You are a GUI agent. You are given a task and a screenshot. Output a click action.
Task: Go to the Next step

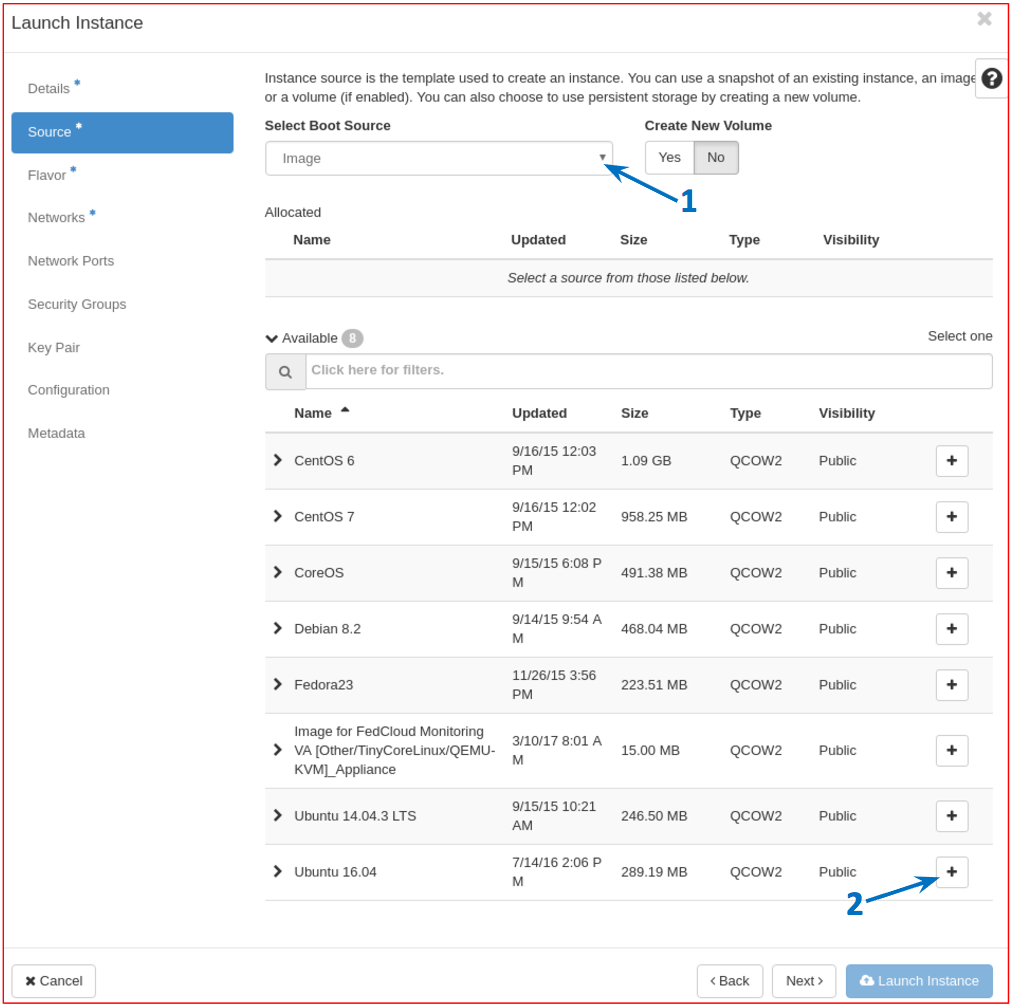coord(803,981)
